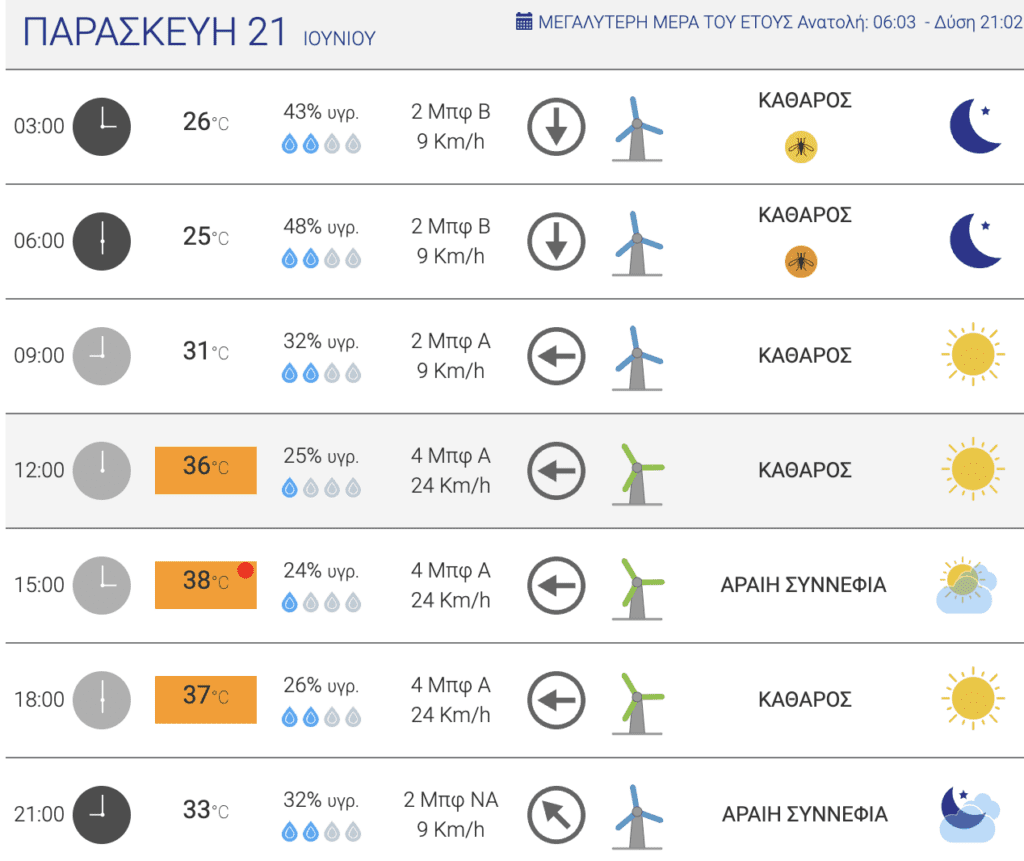
Task: Click the sun icon at 12:00
Action: [973, 469]
